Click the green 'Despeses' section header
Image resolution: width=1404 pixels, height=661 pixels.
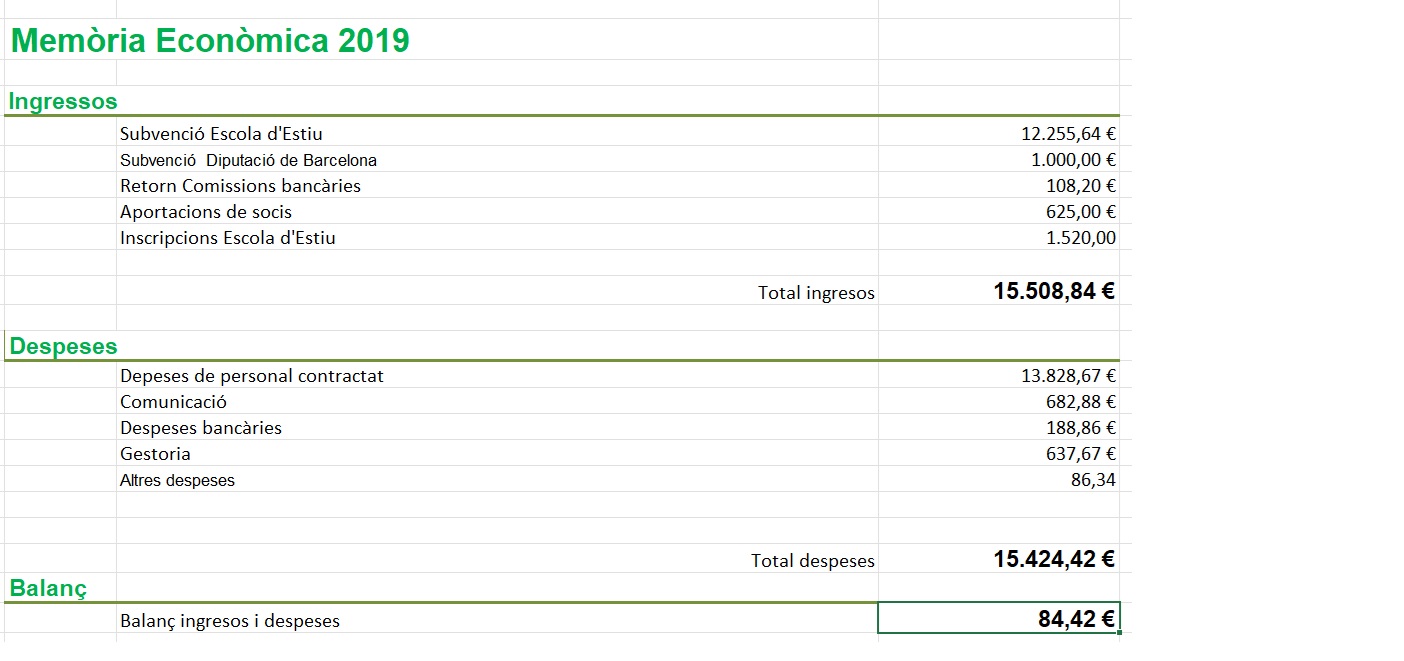[63, 347]
